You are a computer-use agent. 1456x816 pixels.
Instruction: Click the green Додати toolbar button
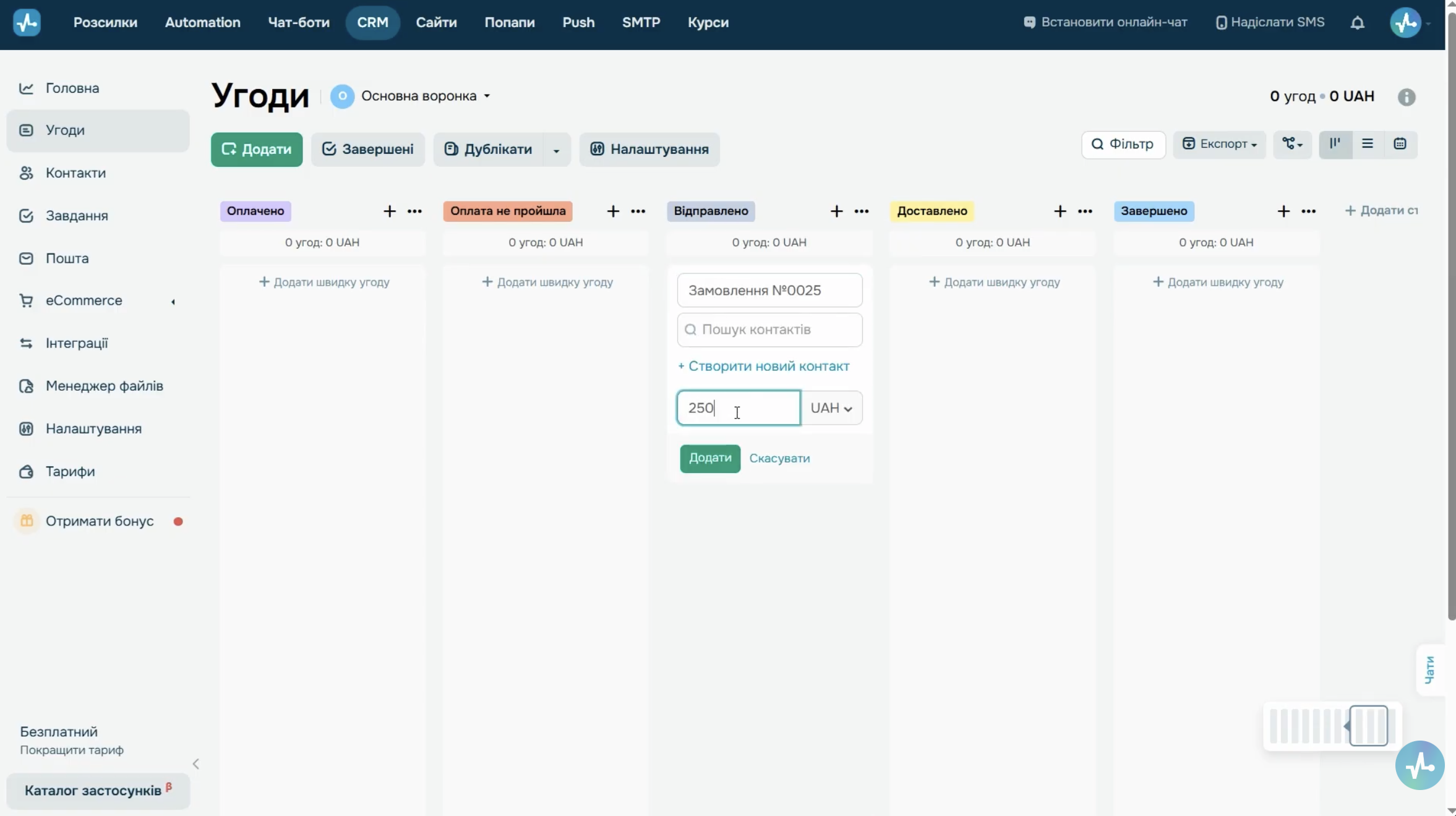[257, 150]
